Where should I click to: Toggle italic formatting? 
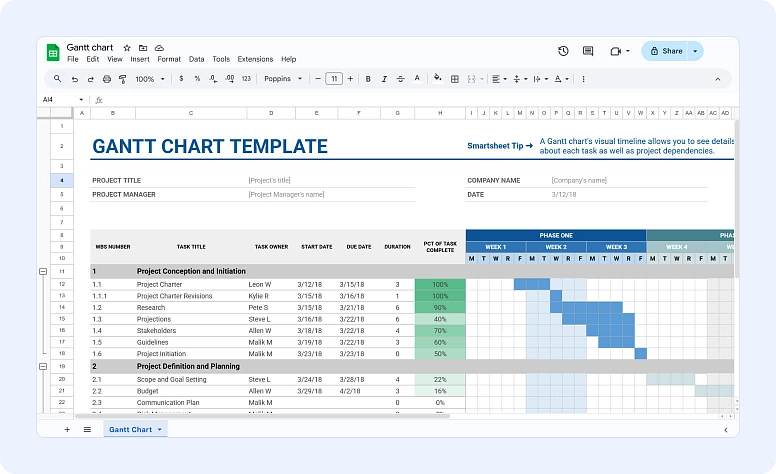pos(385,79)
